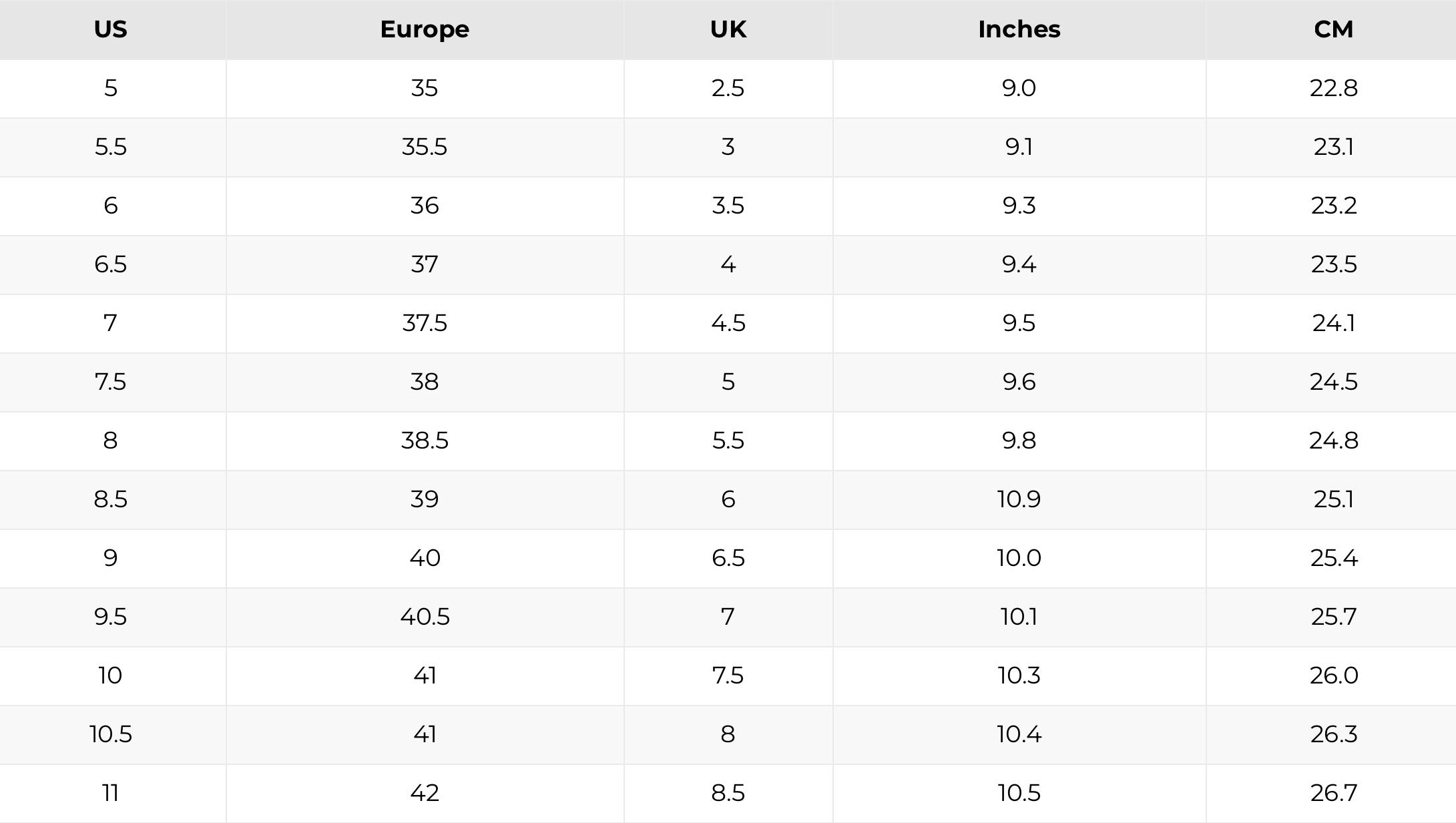
Task: Select the 22.8 value in CM column
Action: coord(1333,88)
